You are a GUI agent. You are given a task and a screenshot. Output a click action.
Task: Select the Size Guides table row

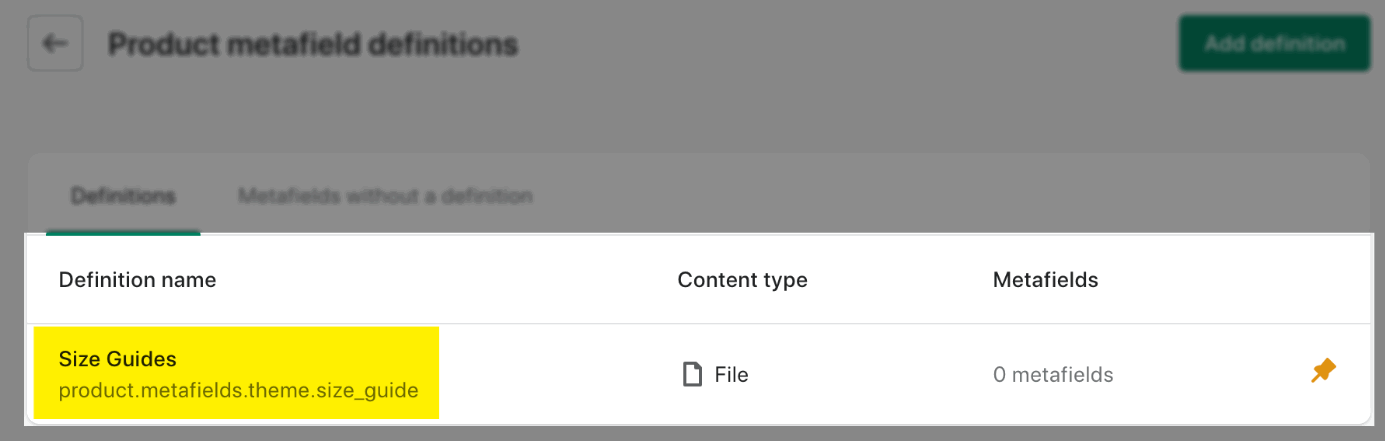coord(698,374)
